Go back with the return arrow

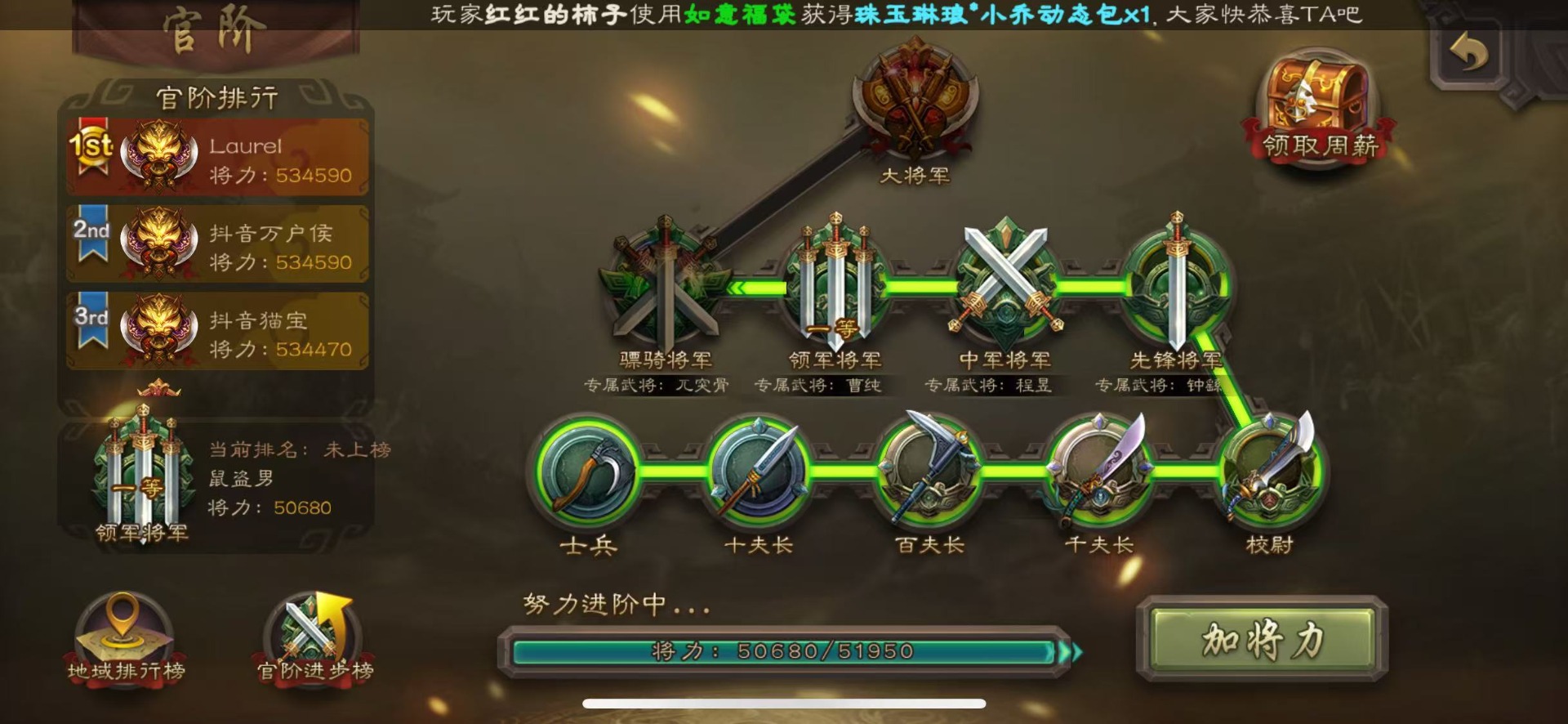tap(1468, 54)
